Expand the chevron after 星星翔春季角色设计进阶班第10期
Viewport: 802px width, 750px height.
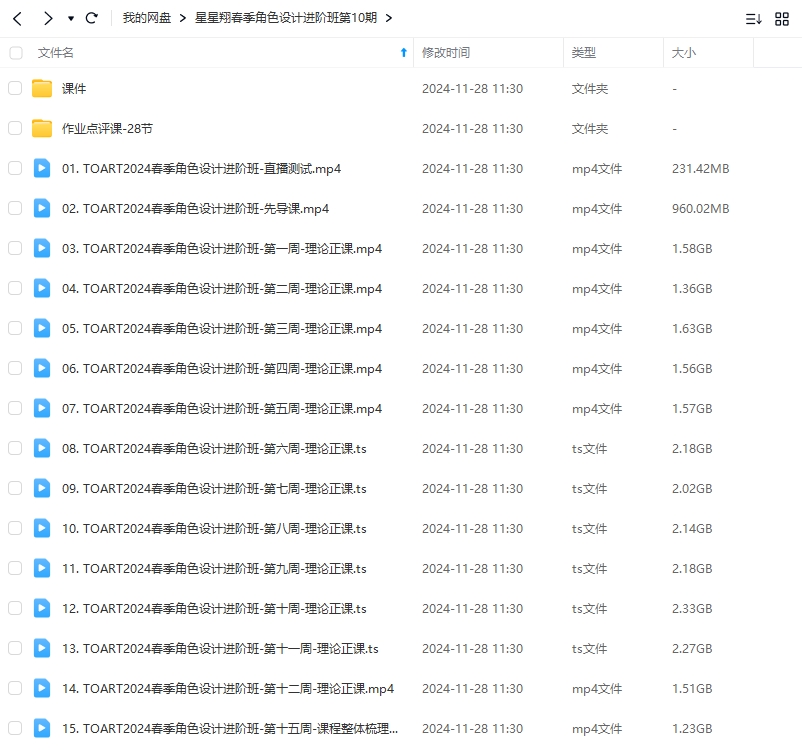pyautogui.click(x=388, y=18)
